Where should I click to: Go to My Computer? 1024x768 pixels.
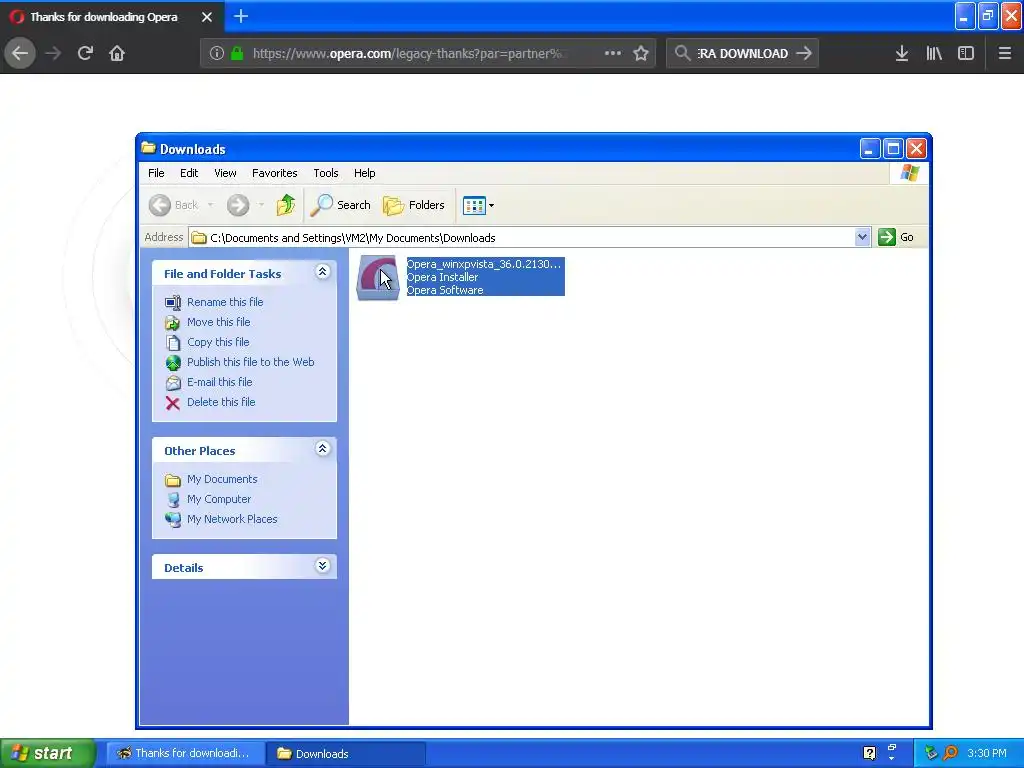point(219,499)
